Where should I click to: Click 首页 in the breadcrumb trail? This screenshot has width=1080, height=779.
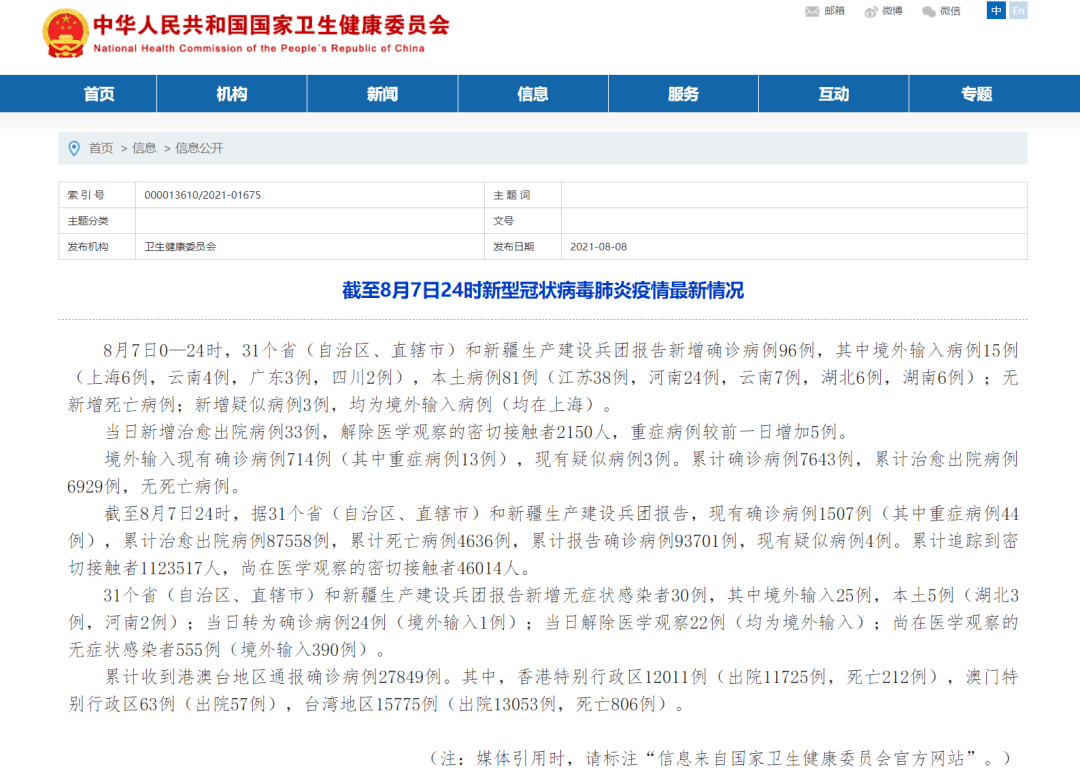101,148
